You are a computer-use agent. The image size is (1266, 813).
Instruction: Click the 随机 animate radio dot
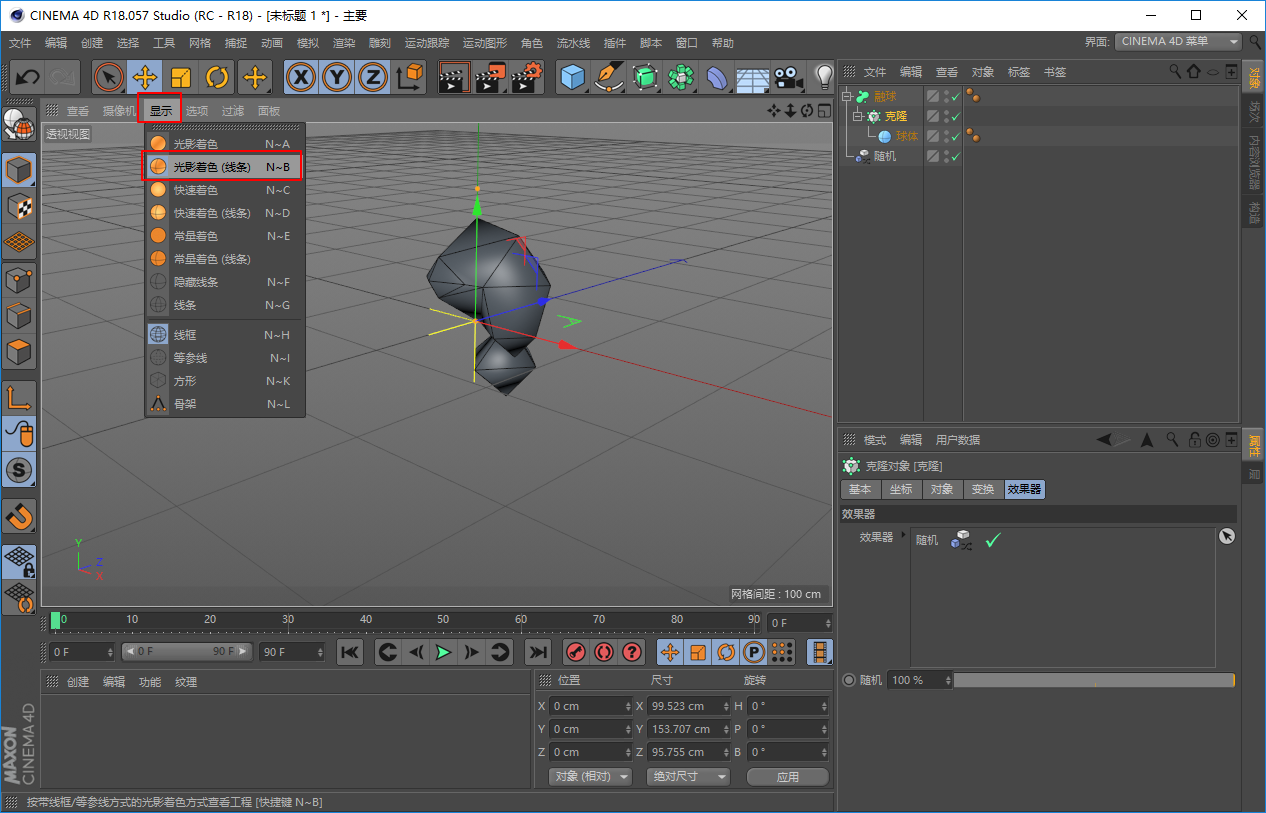coord(849,680)
